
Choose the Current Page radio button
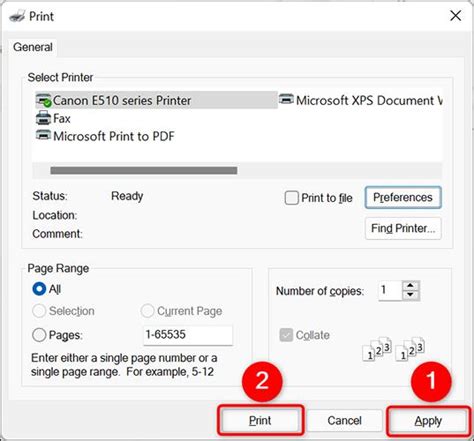pos(147,311)
